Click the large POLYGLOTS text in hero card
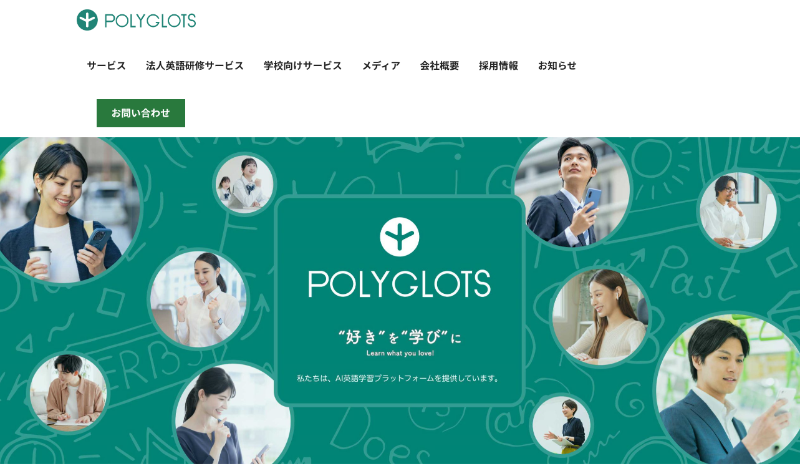800x471 pixels. pos(399,284)
